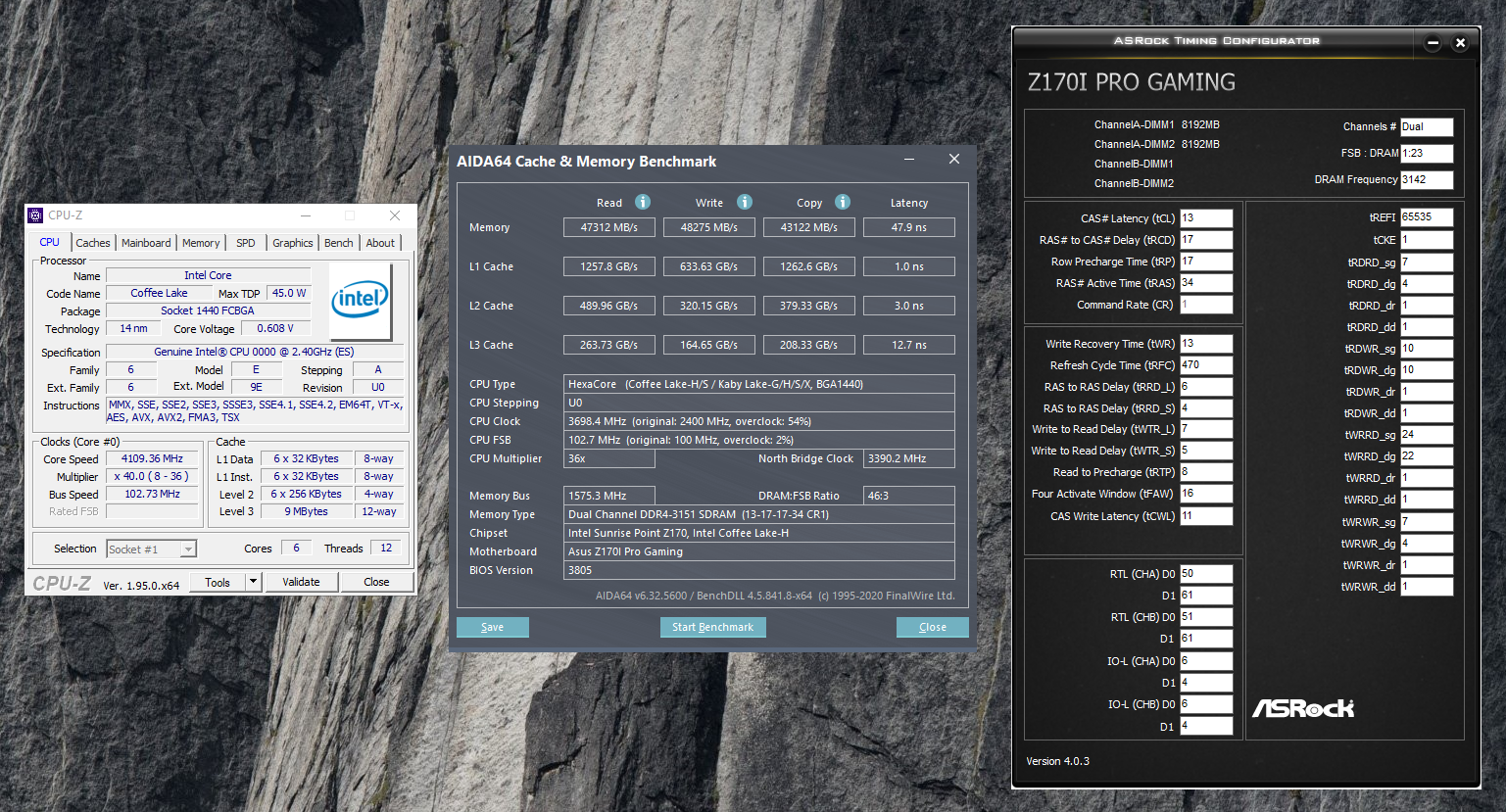Image resolution: width=1506 pixels, height=812 pixels.
Task: Select the tRDRD_sg value field
Action: (1427, 263)
